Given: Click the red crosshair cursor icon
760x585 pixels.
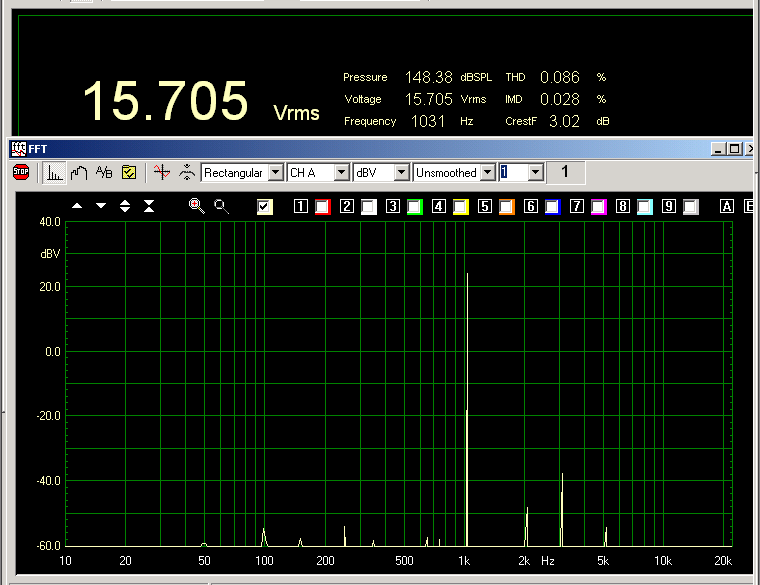Looking at the screenshot, I should 162,173.
